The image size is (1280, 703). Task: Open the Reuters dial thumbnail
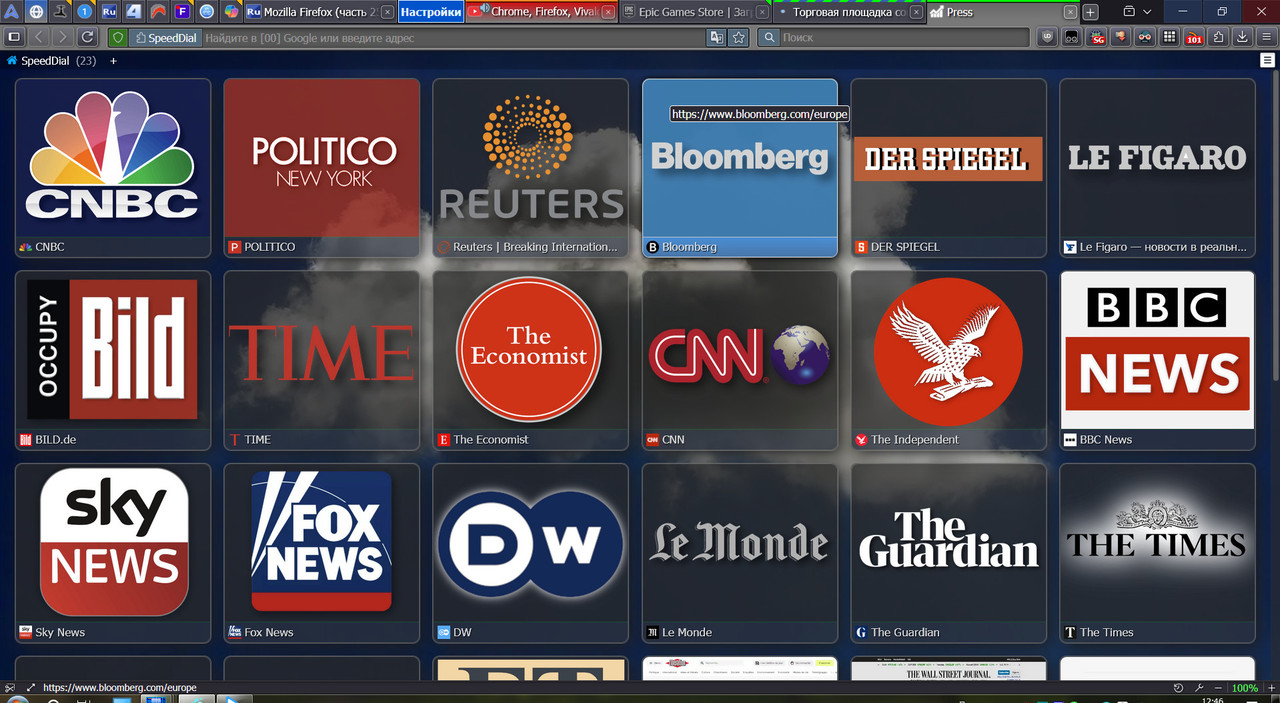tap(530, 168)
